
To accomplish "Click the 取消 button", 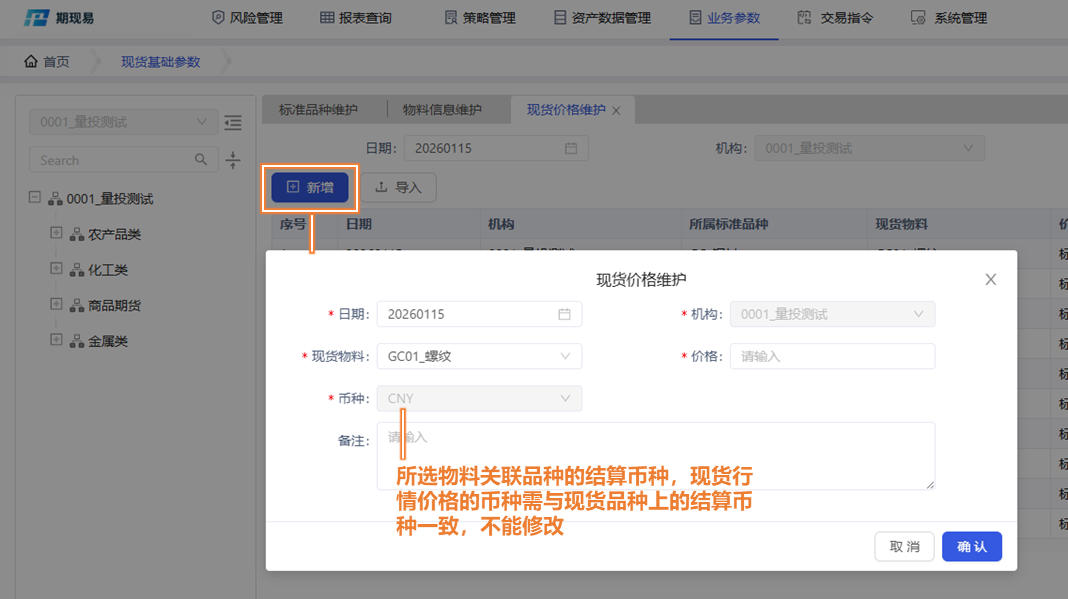I will click(x=904, y=547).
